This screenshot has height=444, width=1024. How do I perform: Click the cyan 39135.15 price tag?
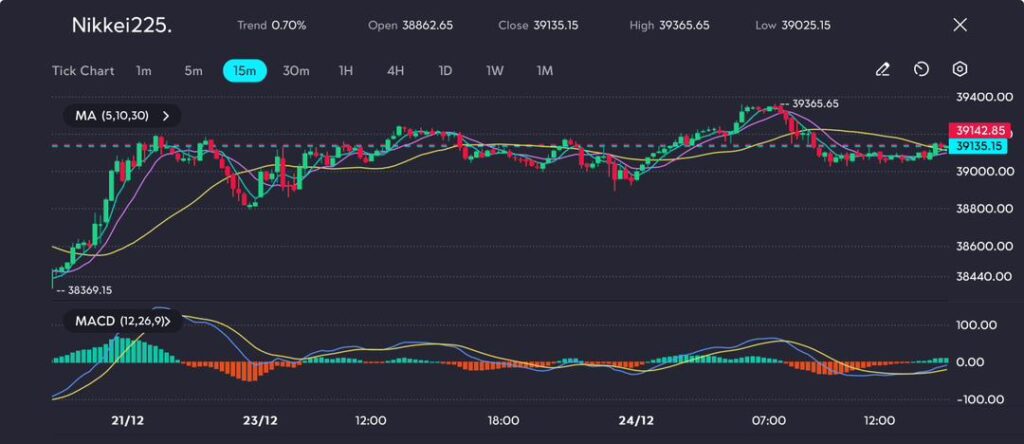pyautogui.click(x=978, y=146)
